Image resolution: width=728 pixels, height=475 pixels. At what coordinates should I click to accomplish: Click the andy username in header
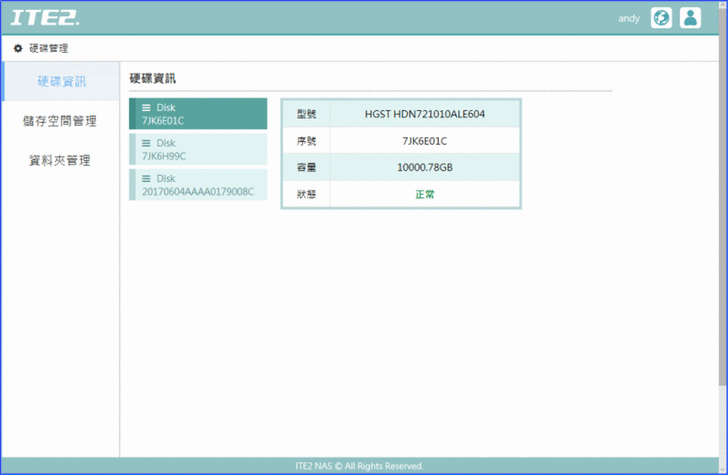tap(629, 18)
